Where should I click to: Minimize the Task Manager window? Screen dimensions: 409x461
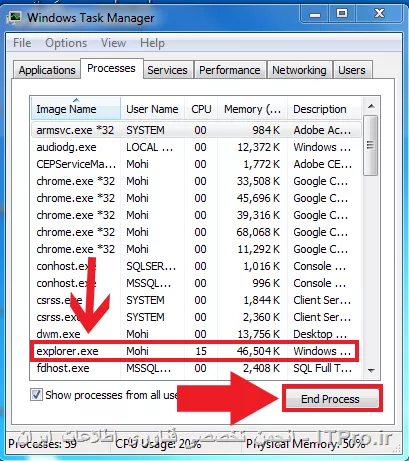315,15
